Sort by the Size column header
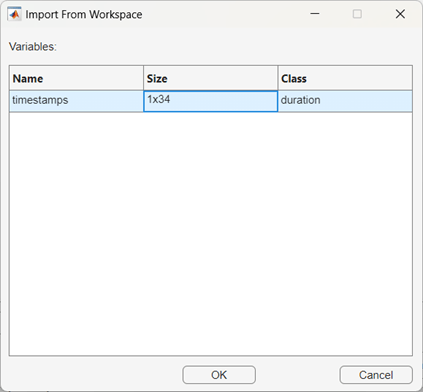This screenshot has width=423, height=392. (x=211, y=78)
